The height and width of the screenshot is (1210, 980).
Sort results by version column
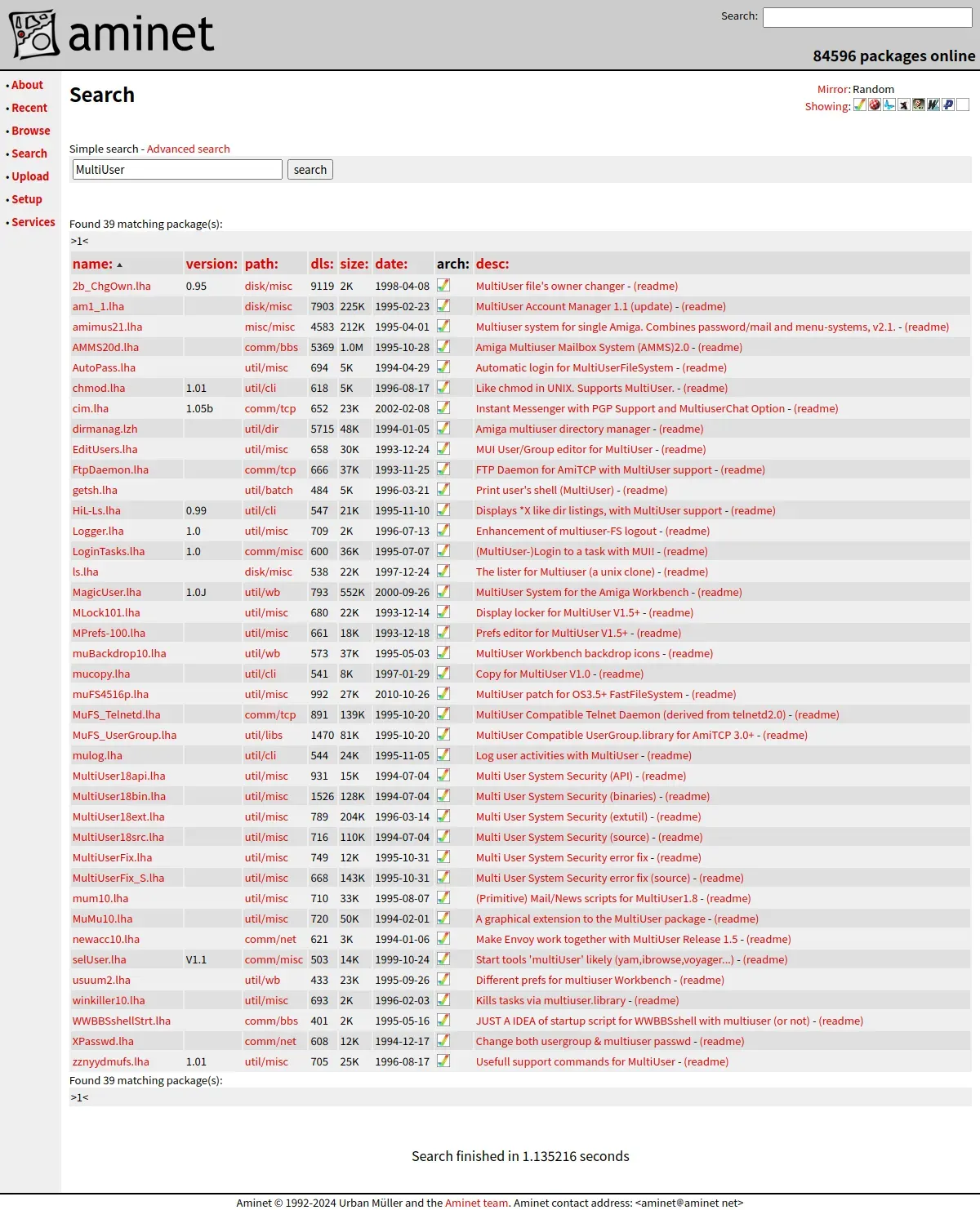click(x=212, y=264)
